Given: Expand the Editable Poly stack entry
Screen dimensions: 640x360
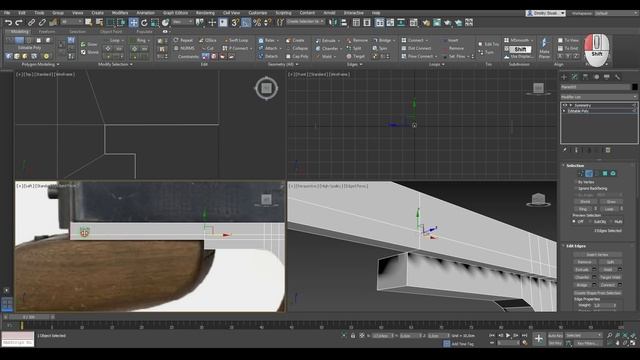Looking at the screenshot, I should 565,111.
